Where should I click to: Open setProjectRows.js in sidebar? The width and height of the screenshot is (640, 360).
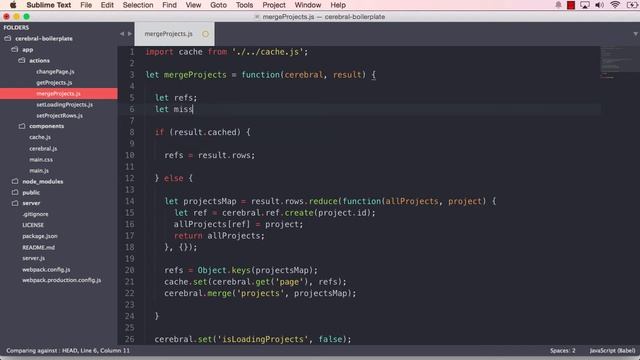pyautogui.click(x=60, y=116)
